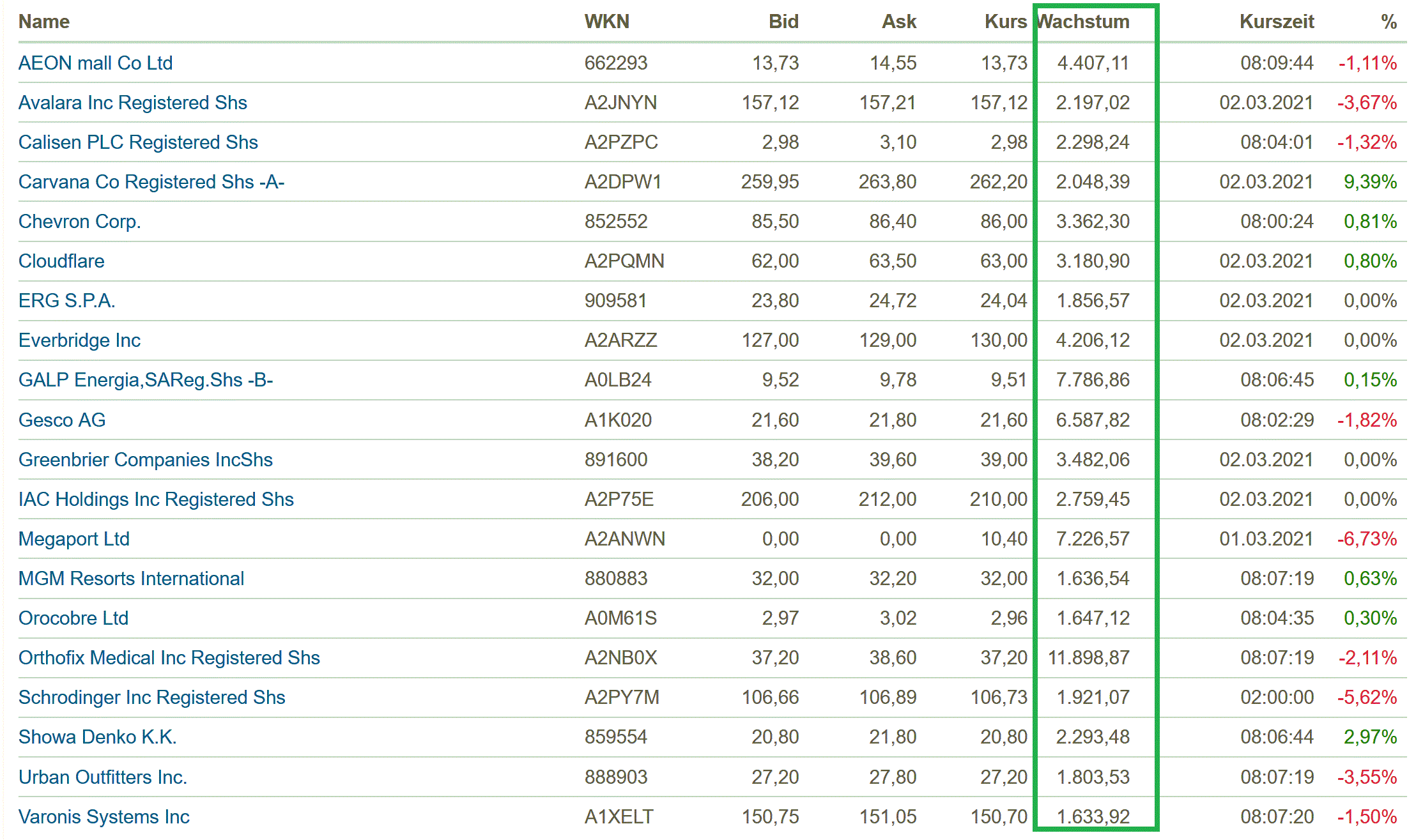The height and width of the screenshot is (840, 1416).
Task: Open the Showa Denko K.K. link
Action: [97, 737]
